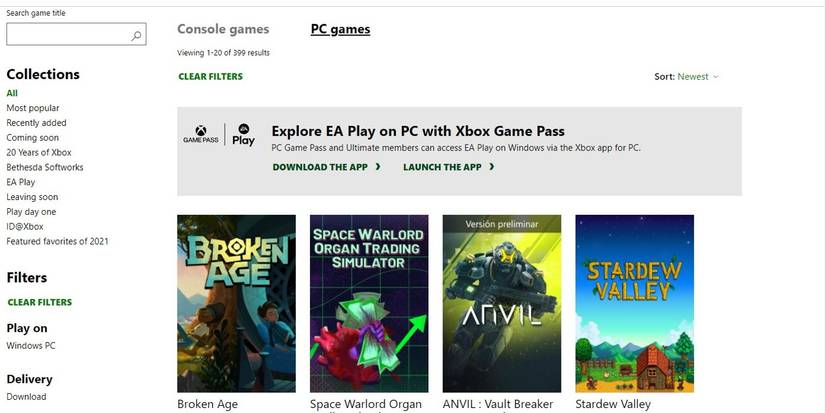Click Clear Filters above the banner

coord(210,76)
